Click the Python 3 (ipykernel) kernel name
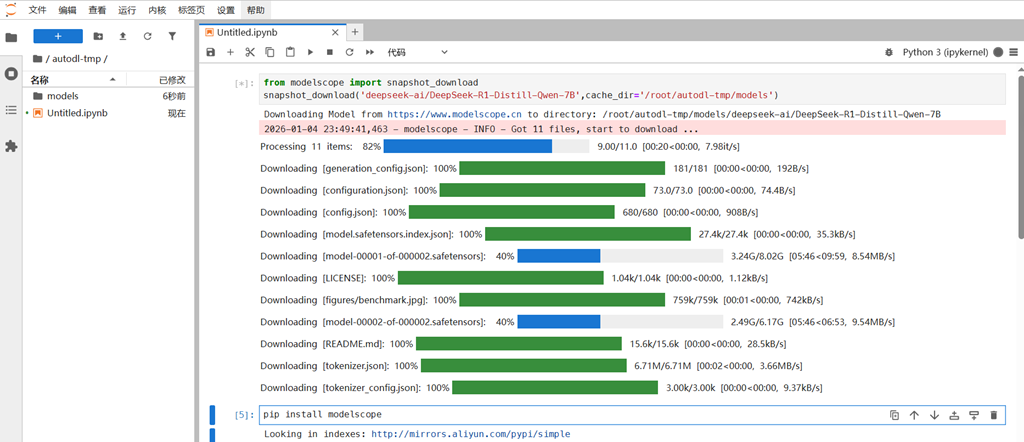Viewport: 1024px width, 442px height. coord(946,52)
